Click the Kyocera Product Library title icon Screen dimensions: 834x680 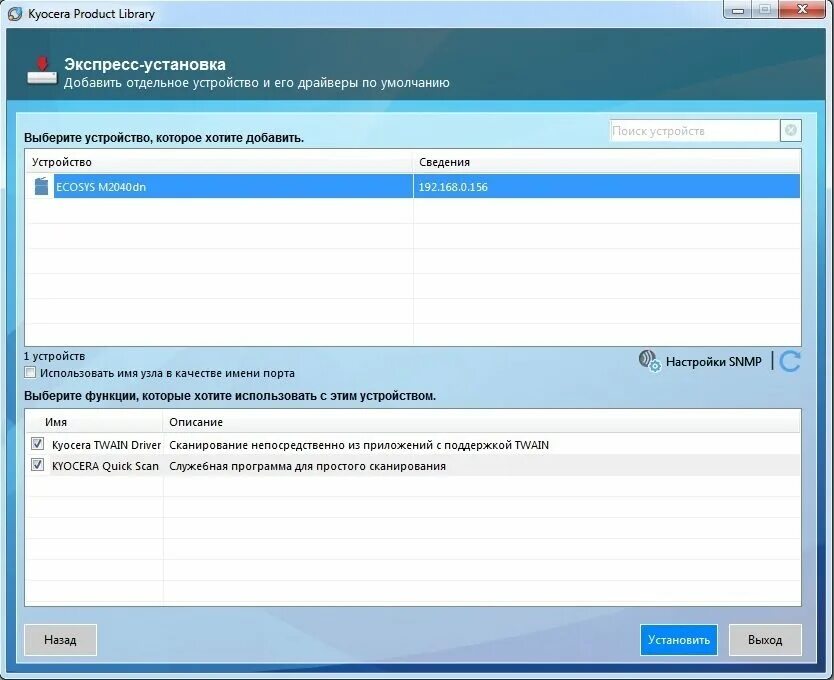(15, 13)
